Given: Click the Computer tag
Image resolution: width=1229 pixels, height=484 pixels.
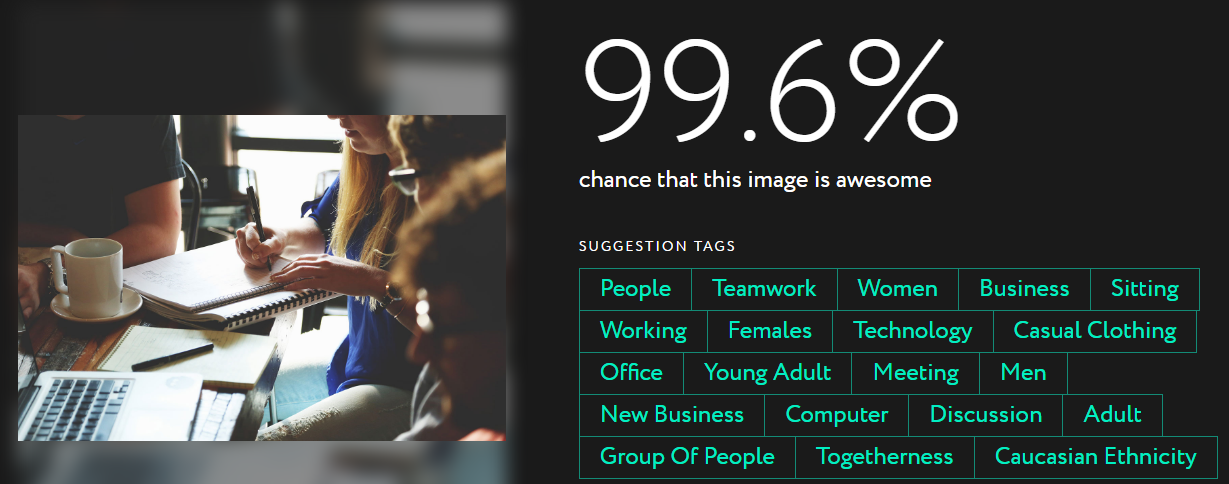Looking at the screenshot, I should [x=837, y=415].
